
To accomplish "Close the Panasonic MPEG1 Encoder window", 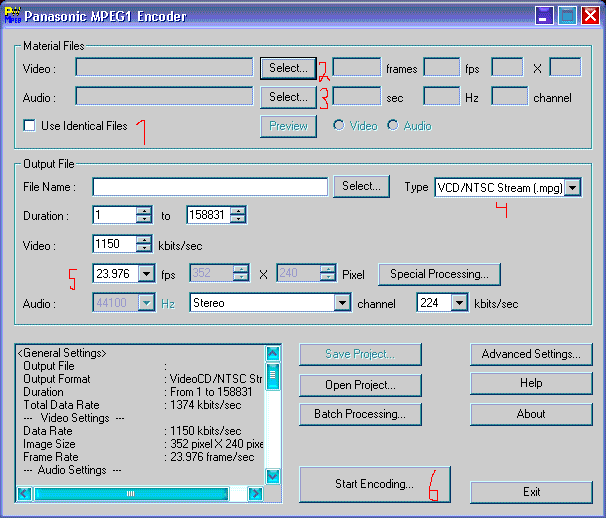I will click(x=591, y=16).
